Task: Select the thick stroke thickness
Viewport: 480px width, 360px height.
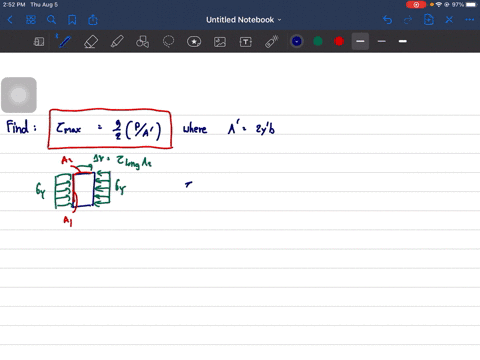Action: pyautogui.click(x=403, y=41)
